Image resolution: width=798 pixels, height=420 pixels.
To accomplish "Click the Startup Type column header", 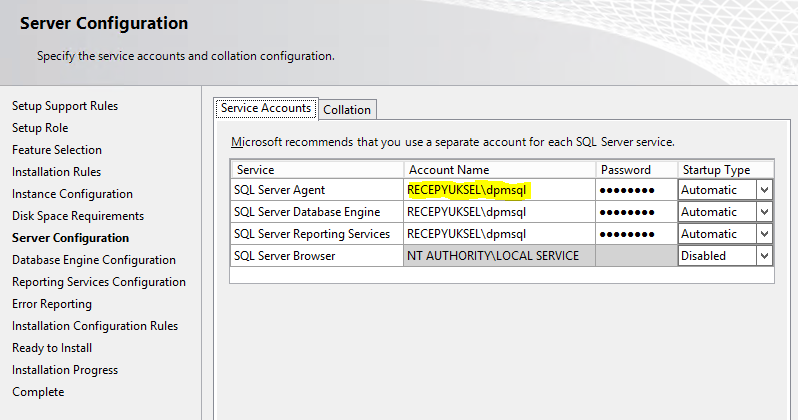I will coord(726,170).
